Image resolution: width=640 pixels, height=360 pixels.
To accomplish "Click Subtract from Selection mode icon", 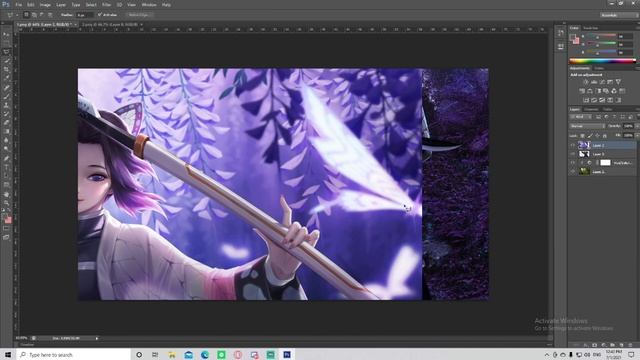I will tap(42, 15).
